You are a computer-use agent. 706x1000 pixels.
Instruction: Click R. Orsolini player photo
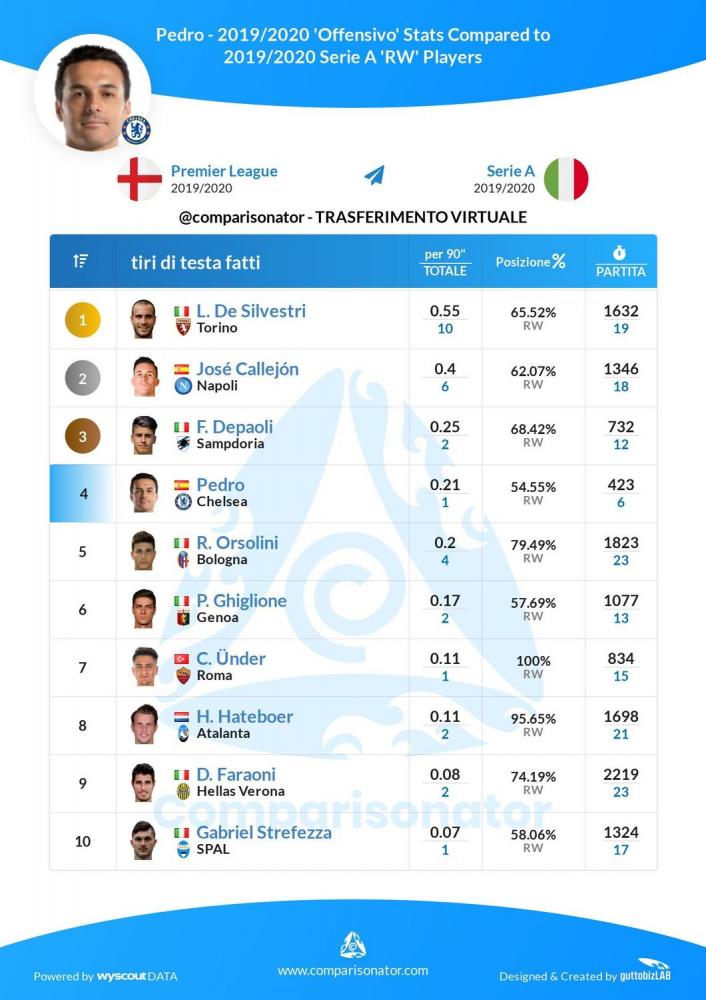(x=143, y=550)
